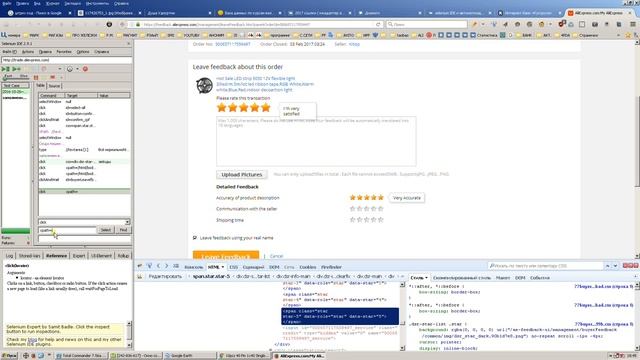Click fifth star for Accuracy of product description
This screenshot has width=640, height=360.
[380, 198]
